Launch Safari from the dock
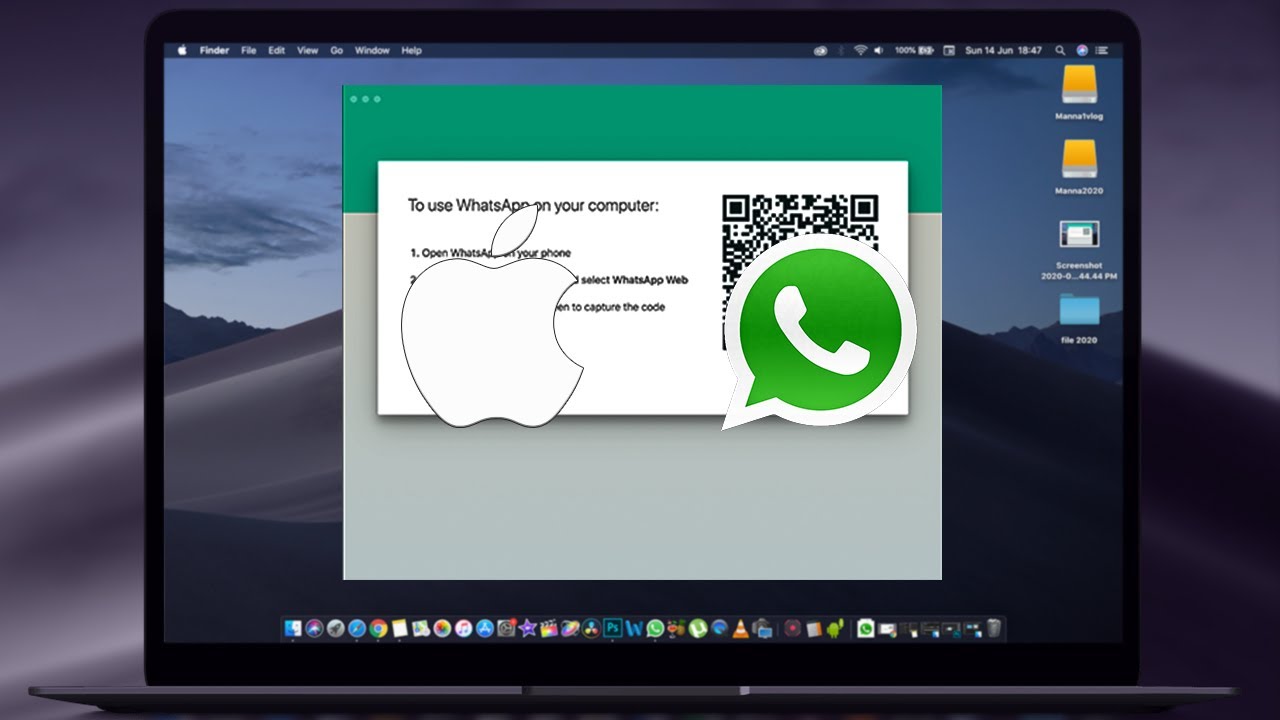Screen dimensions: 1280x720 [357, 629]
